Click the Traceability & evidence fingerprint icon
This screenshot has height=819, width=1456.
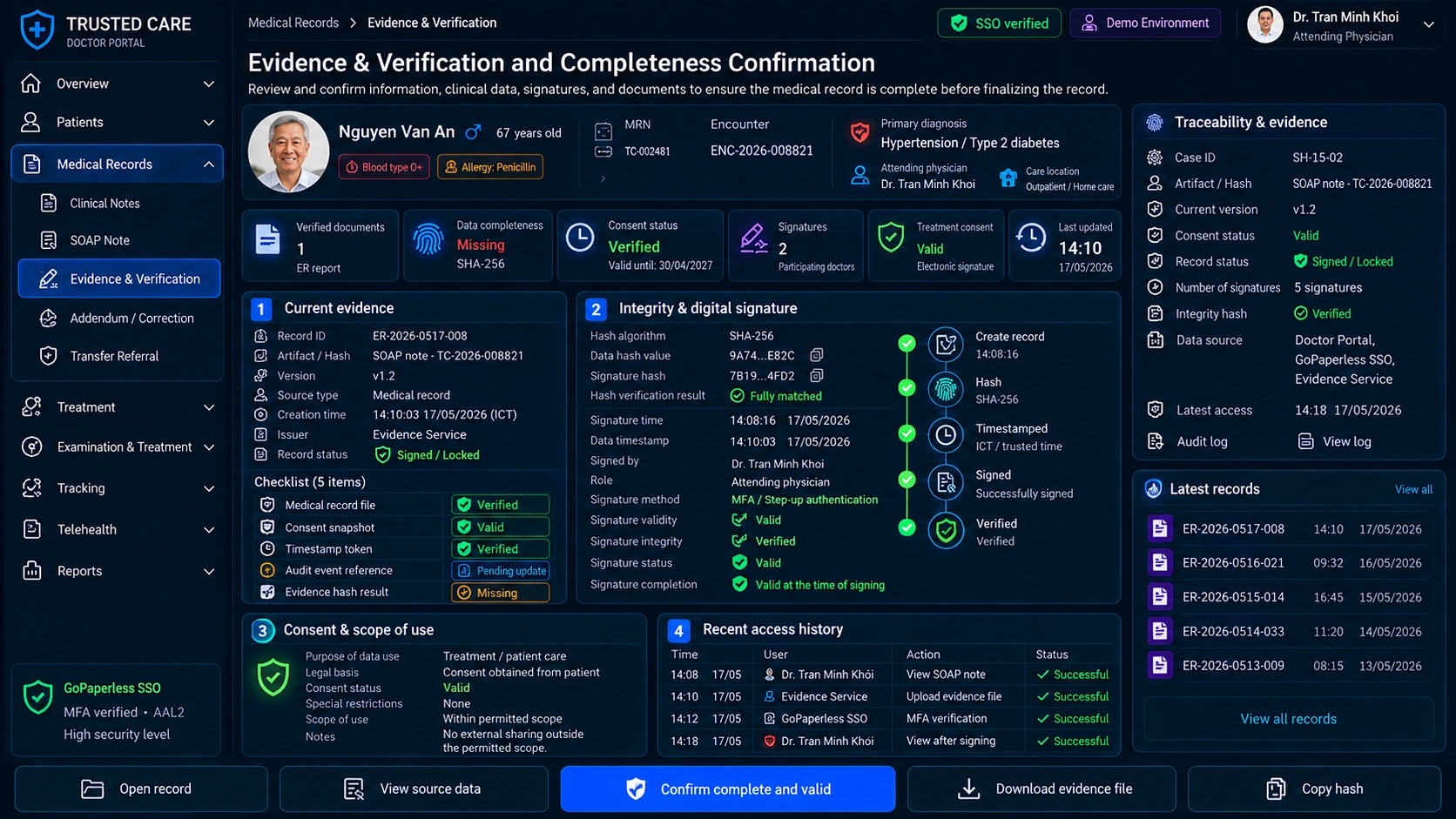[x=1155, y=123]
